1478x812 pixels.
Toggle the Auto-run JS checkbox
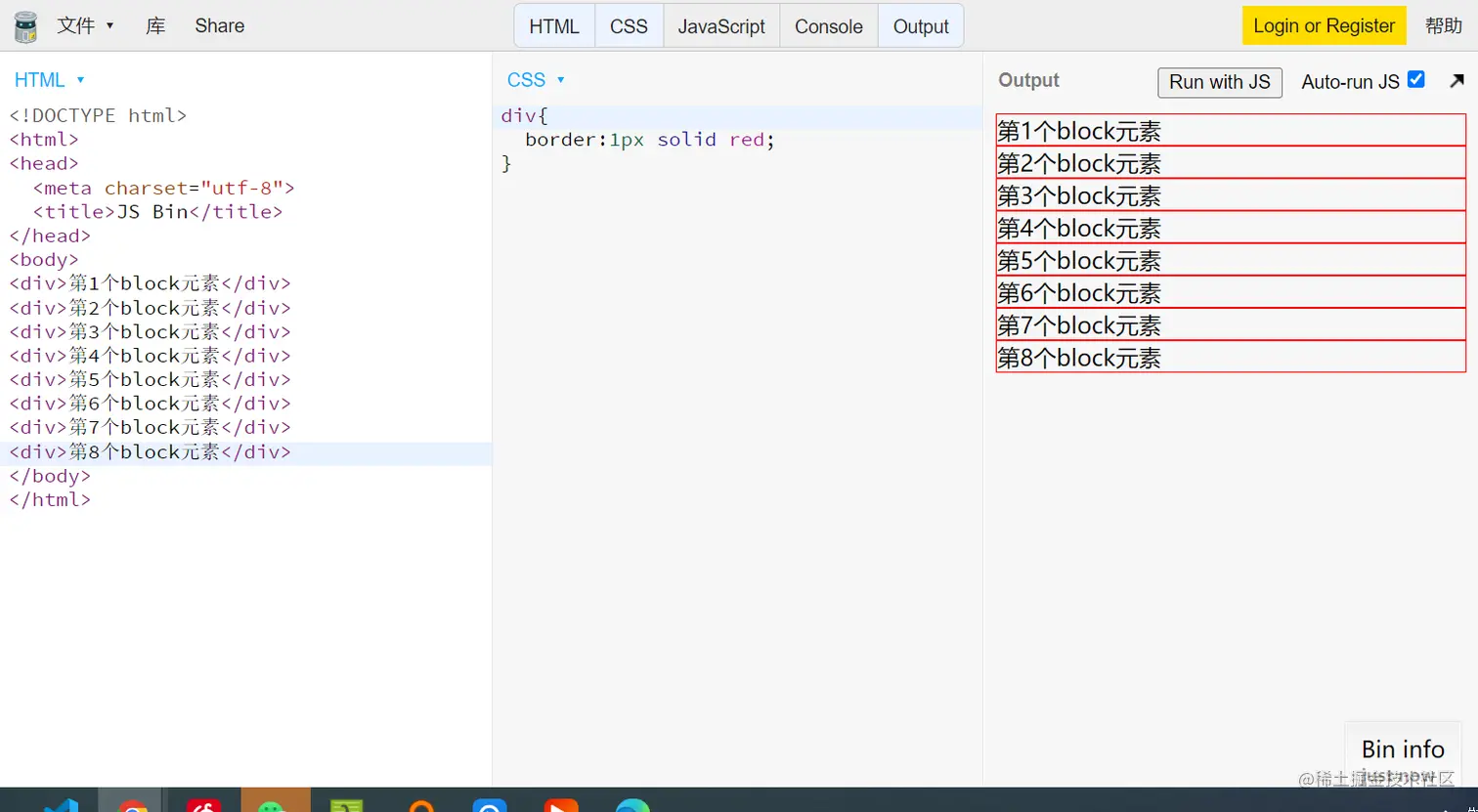pyautogui.click(x=1415, y=80)
